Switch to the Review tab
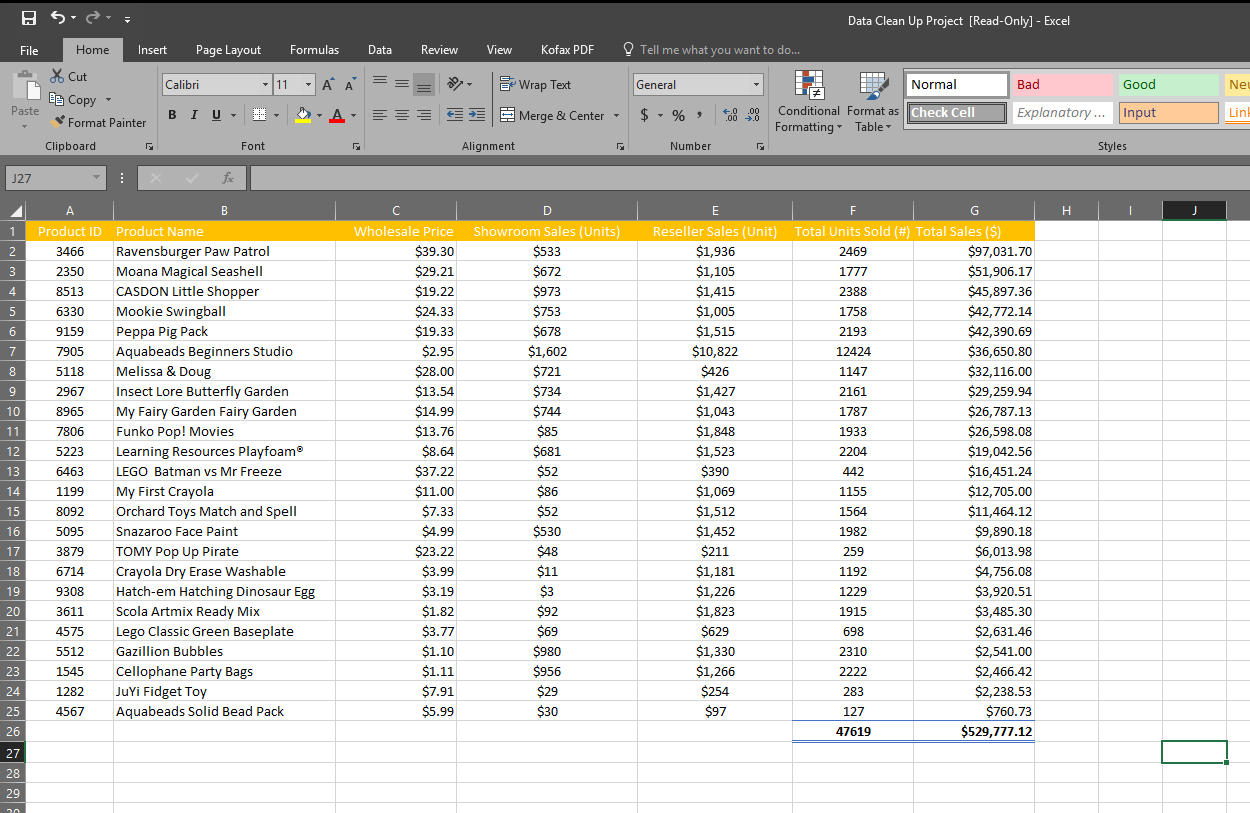This screenshot has width=1250, height=813. (x=439, y=50)
